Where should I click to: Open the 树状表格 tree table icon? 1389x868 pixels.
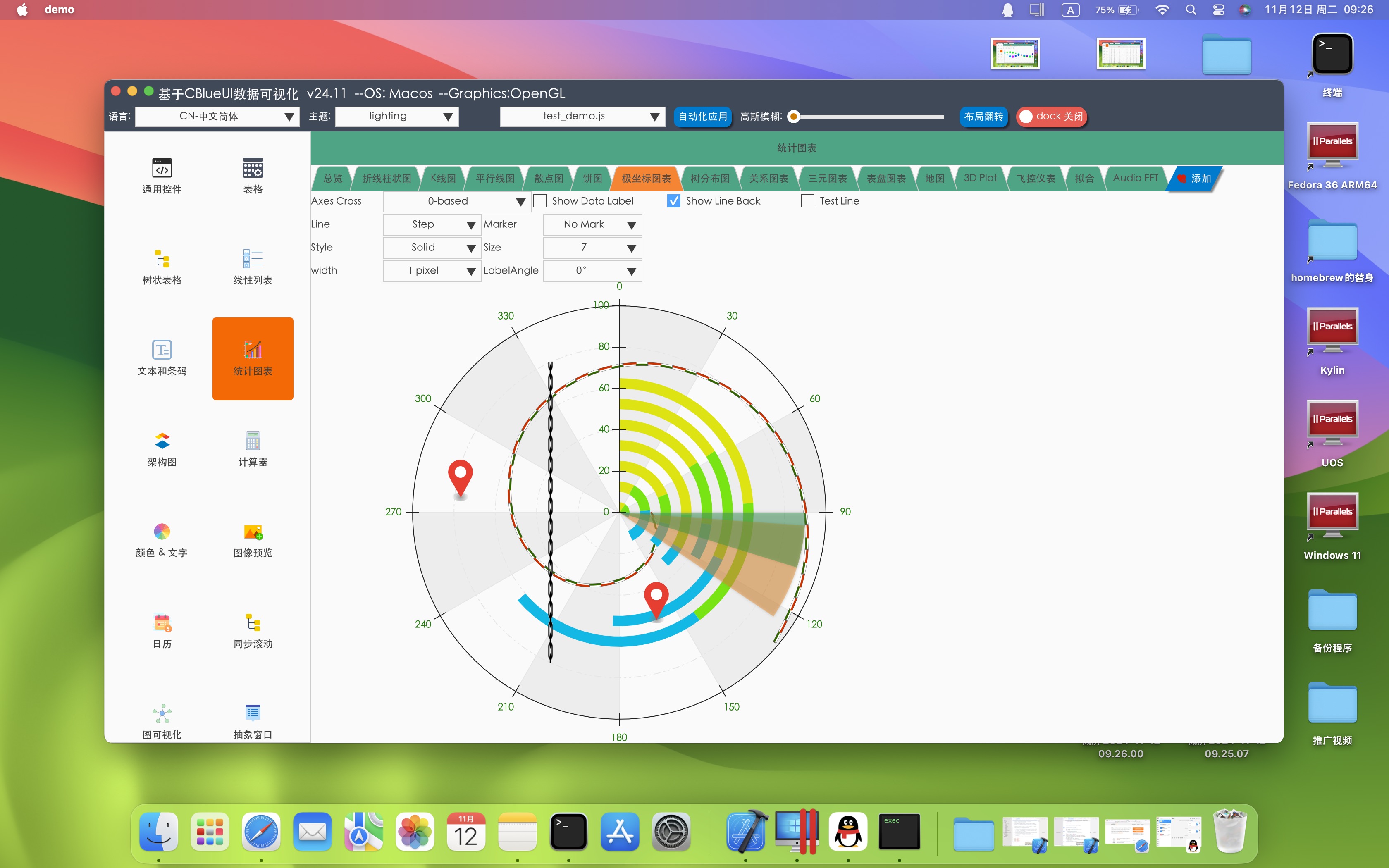[162, 260]
